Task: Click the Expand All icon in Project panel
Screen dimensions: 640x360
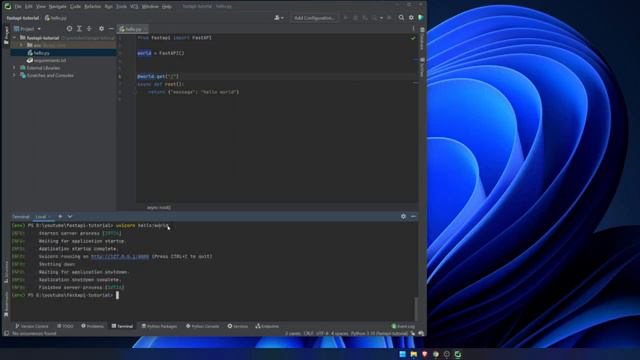Action: 79,29
